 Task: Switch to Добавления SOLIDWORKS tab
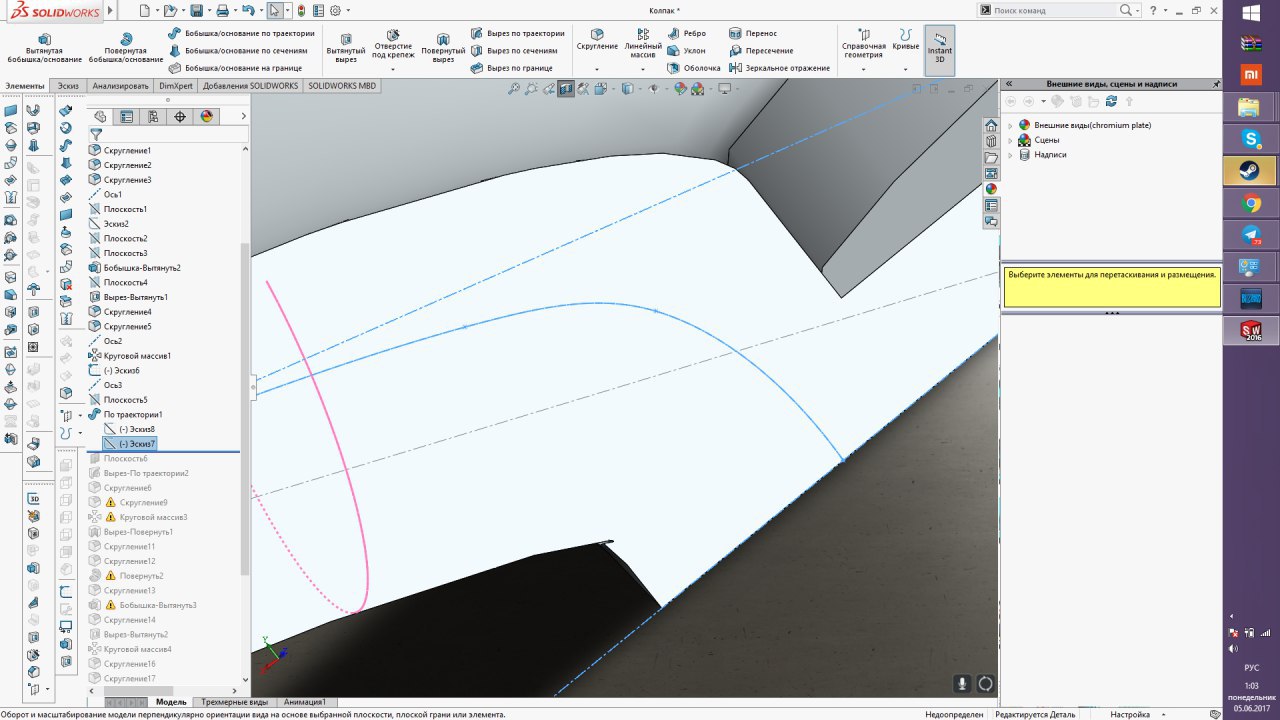coord(250,86)
